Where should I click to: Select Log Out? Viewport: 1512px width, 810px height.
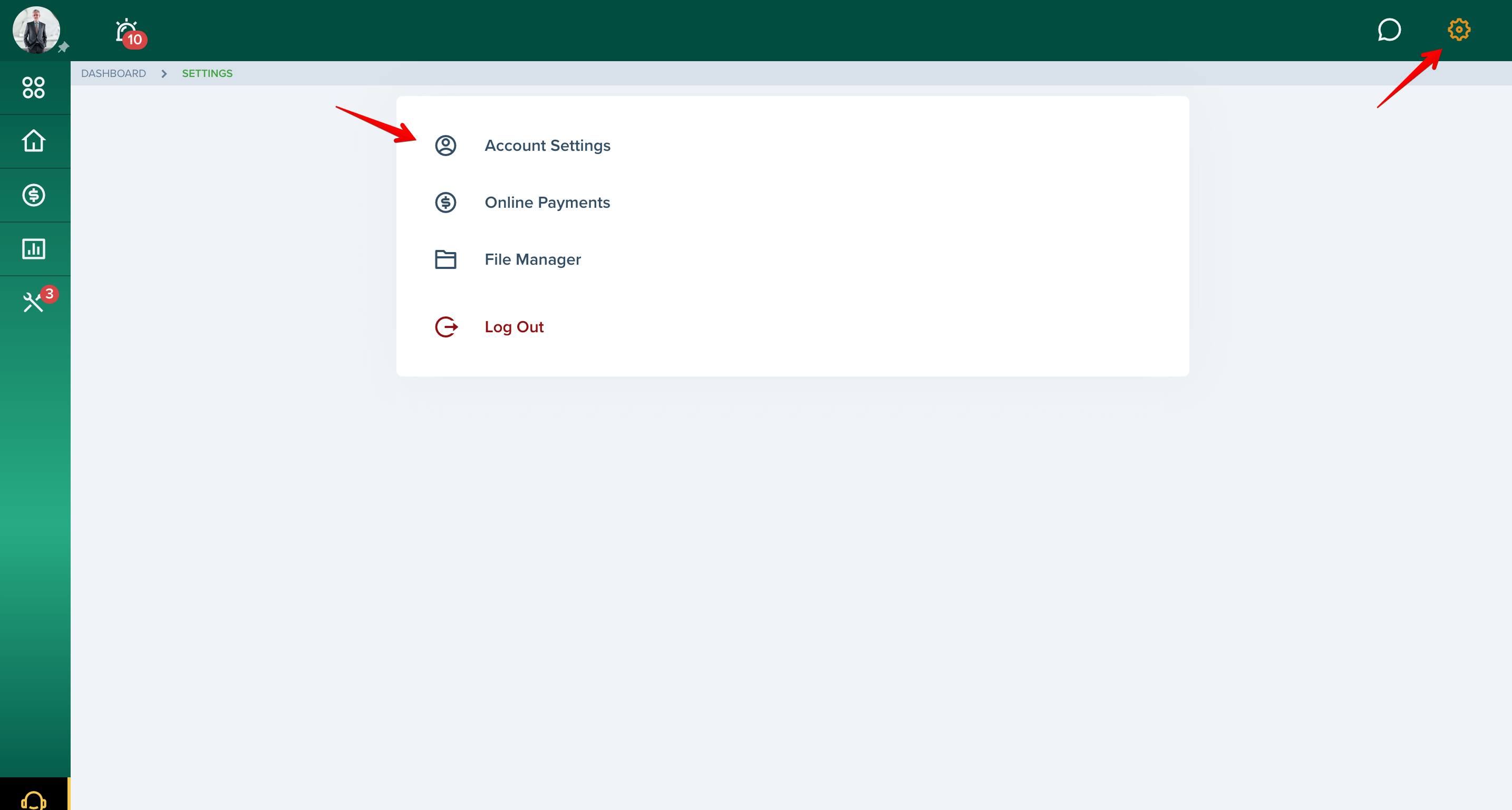pyautogui.click(x=514, y=327)
